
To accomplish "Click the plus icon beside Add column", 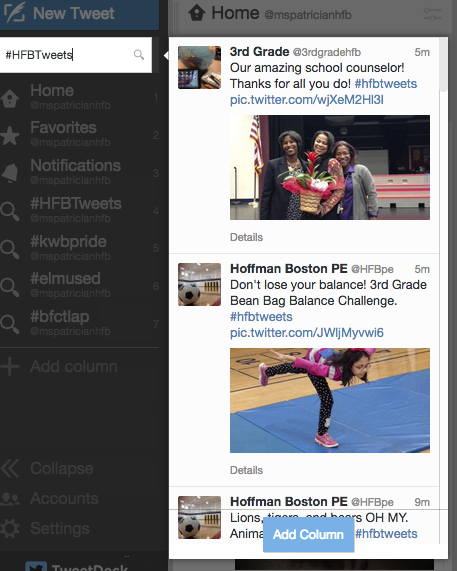I will tap(10, 366).
